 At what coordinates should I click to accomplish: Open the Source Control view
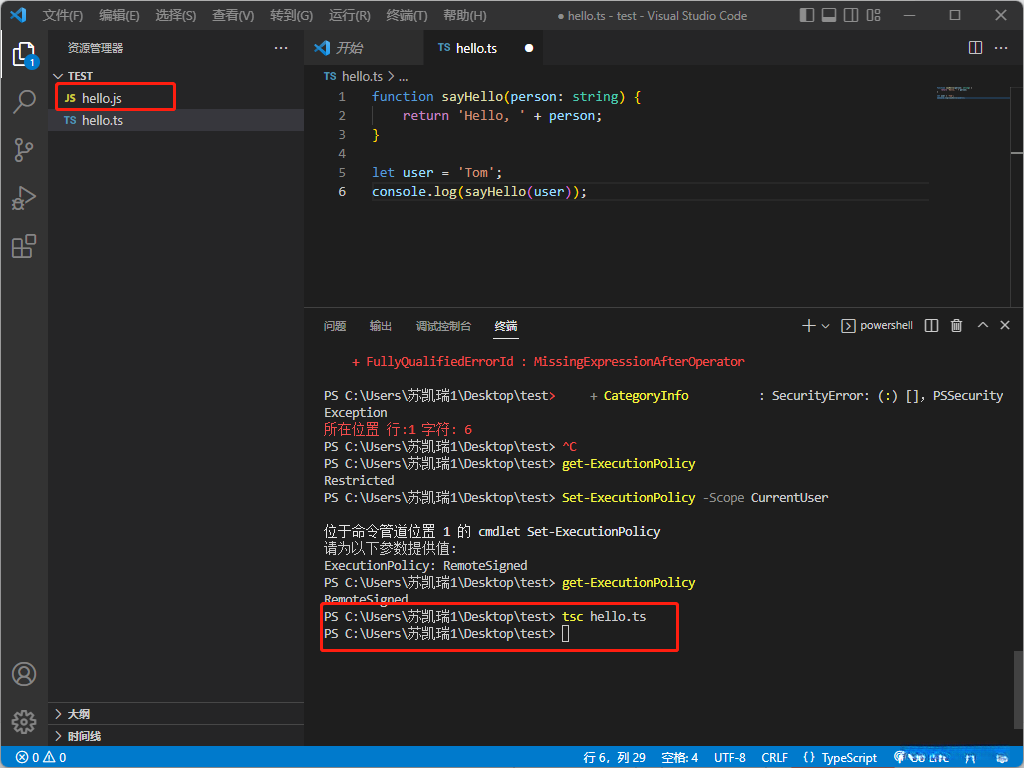pyautogui.click(x=24, y=150)
